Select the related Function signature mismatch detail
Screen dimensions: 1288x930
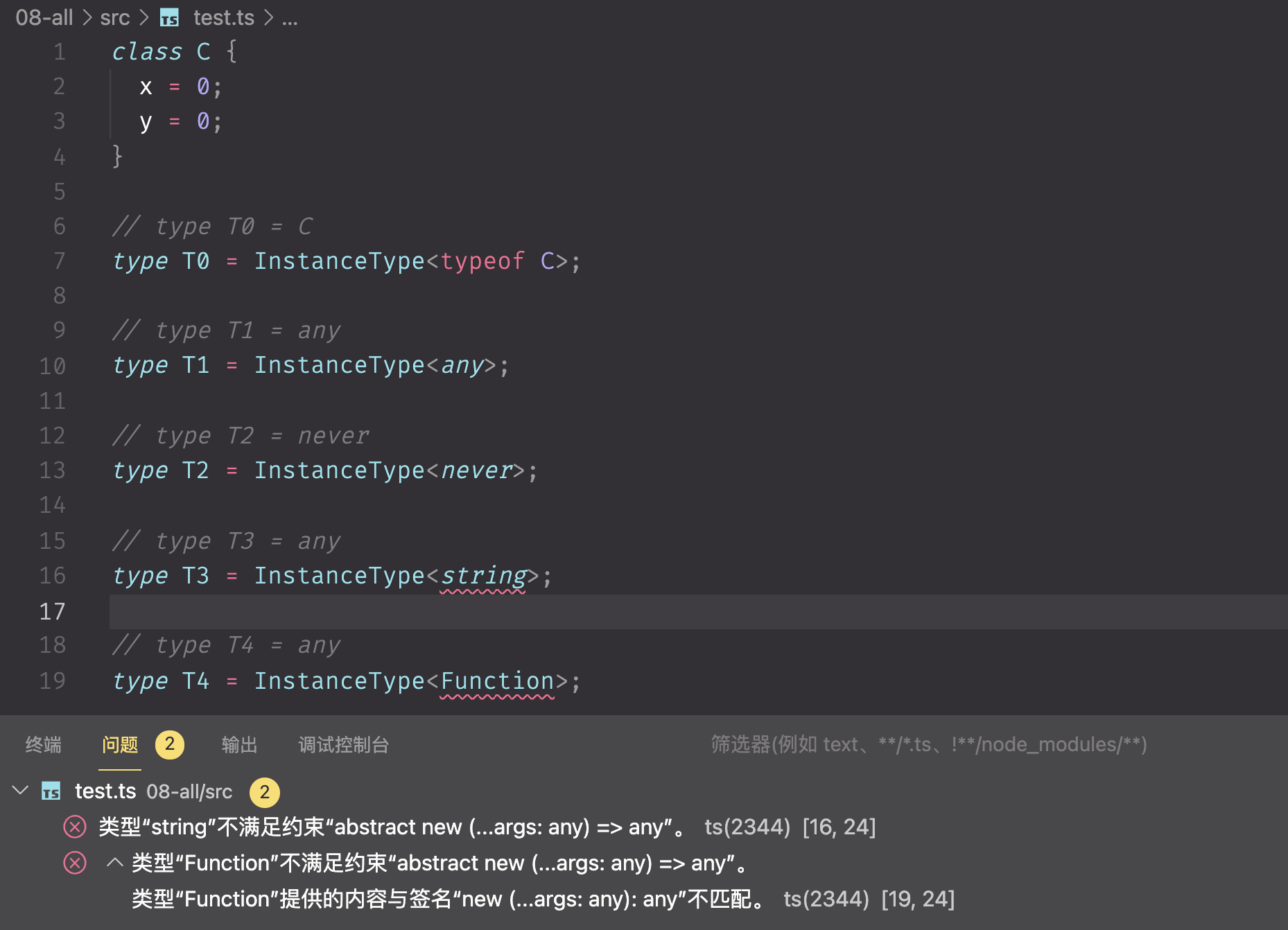pyautogui.click(x=449, y=899)
